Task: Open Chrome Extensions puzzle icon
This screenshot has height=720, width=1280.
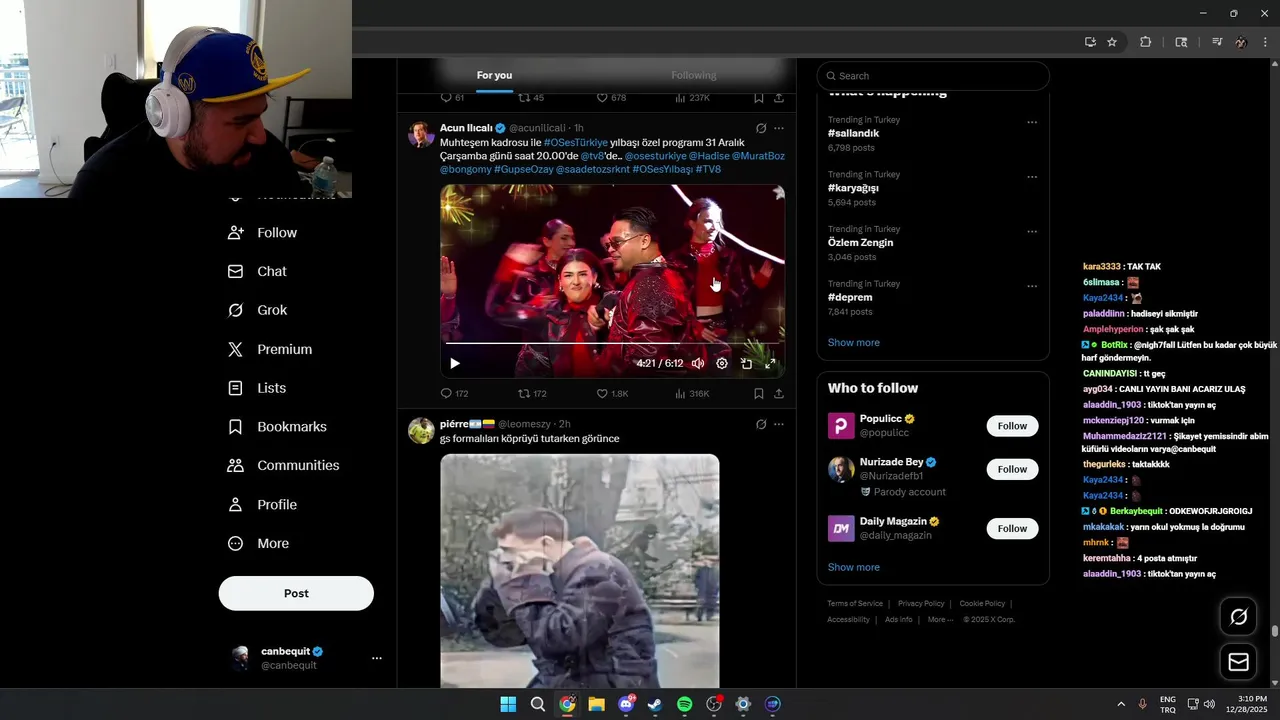Action: click(1146, 42)
